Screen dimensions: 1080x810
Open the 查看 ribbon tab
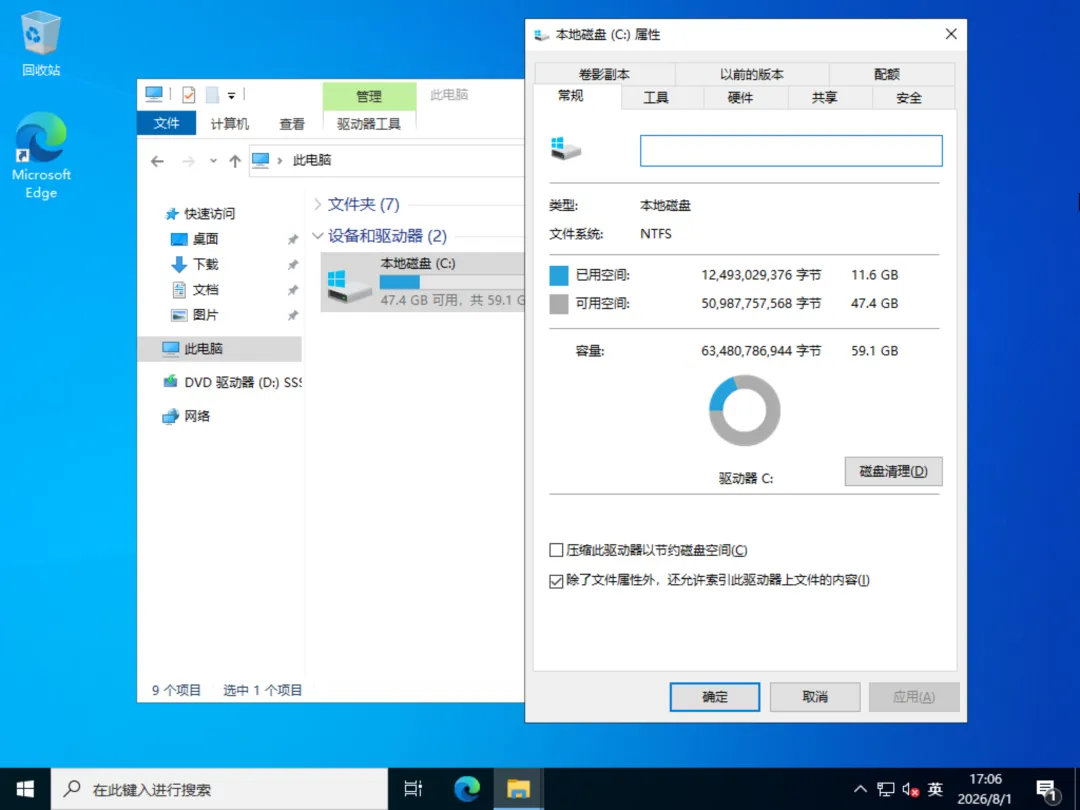click(292, 124)
